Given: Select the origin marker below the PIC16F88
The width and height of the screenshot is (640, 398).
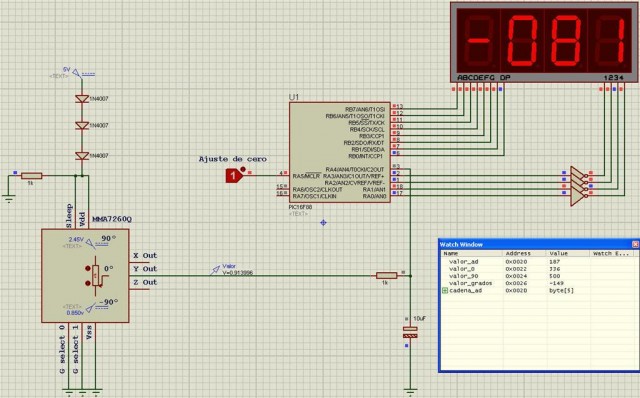Looking at the screenshot, I should 323,222.
